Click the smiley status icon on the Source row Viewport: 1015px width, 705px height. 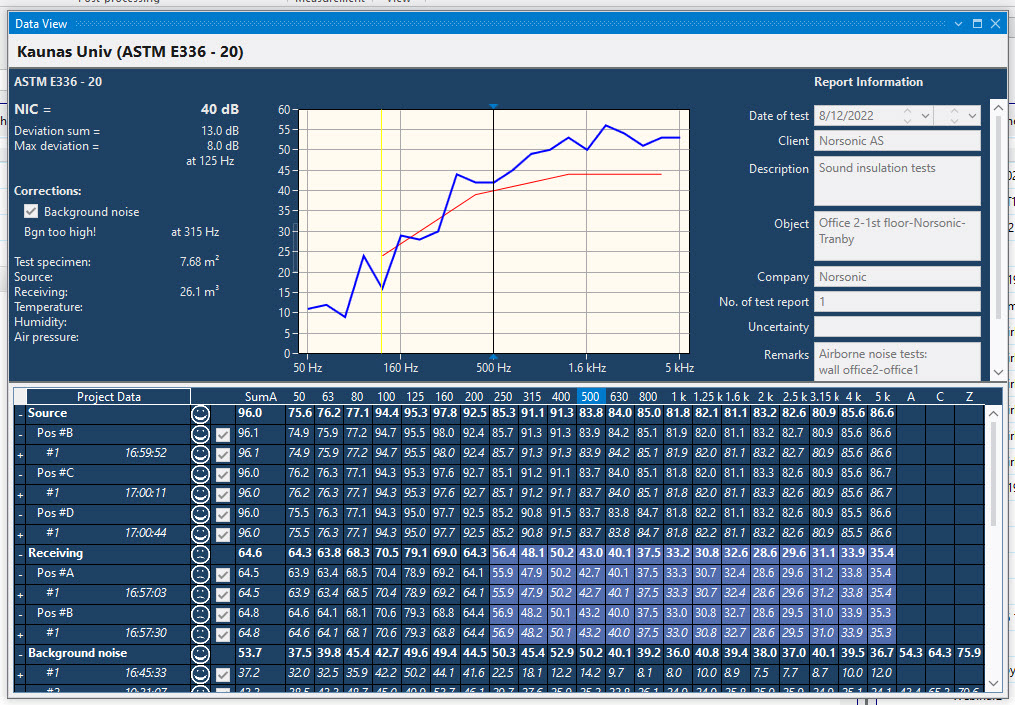click(200, 413)
